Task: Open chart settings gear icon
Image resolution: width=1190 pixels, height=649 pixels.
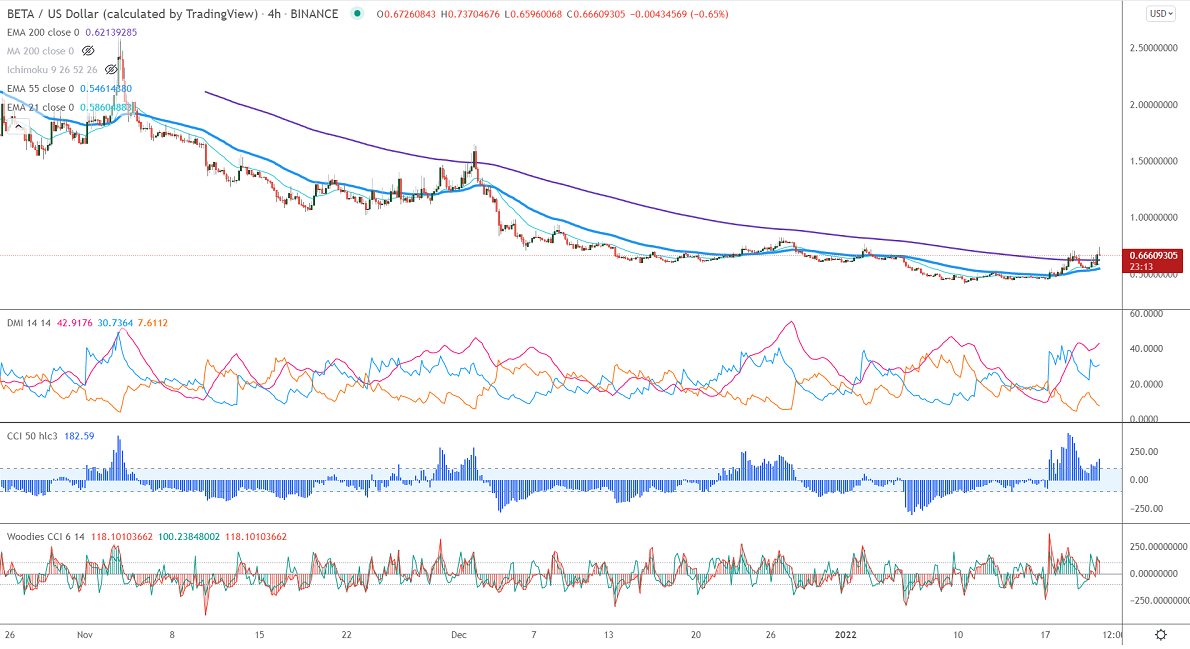Action: coord(1160,635)
